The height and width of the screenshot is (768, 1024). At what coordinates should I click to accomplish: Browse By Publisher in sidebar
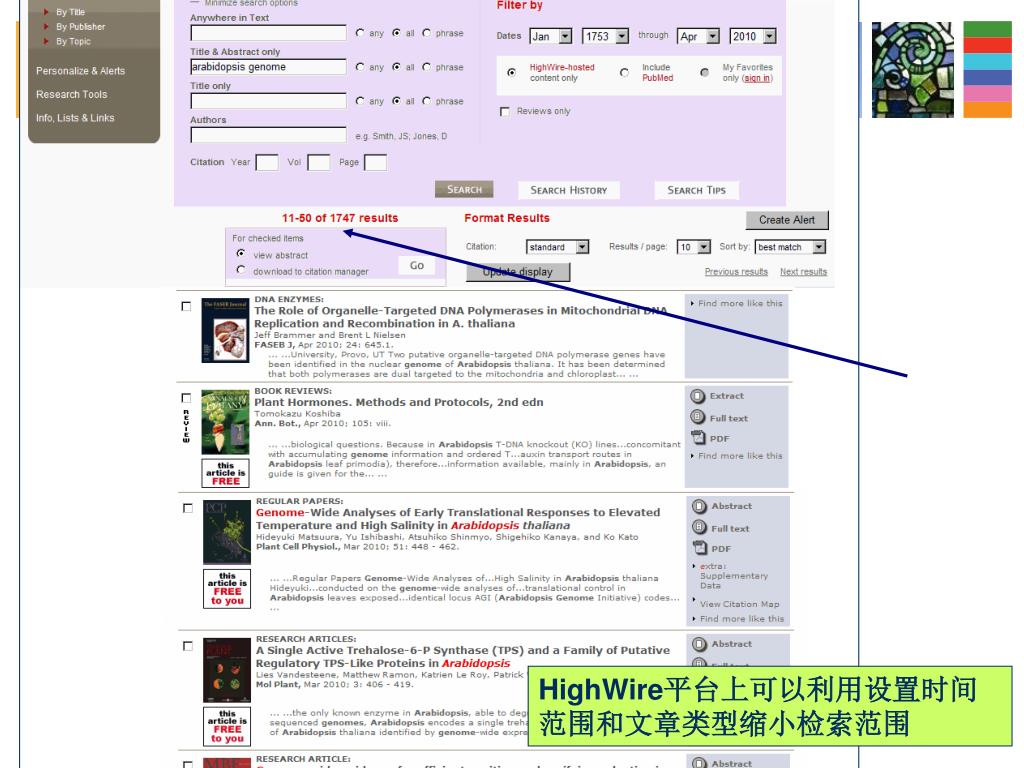pyautogui.click(x=80, y=27)
